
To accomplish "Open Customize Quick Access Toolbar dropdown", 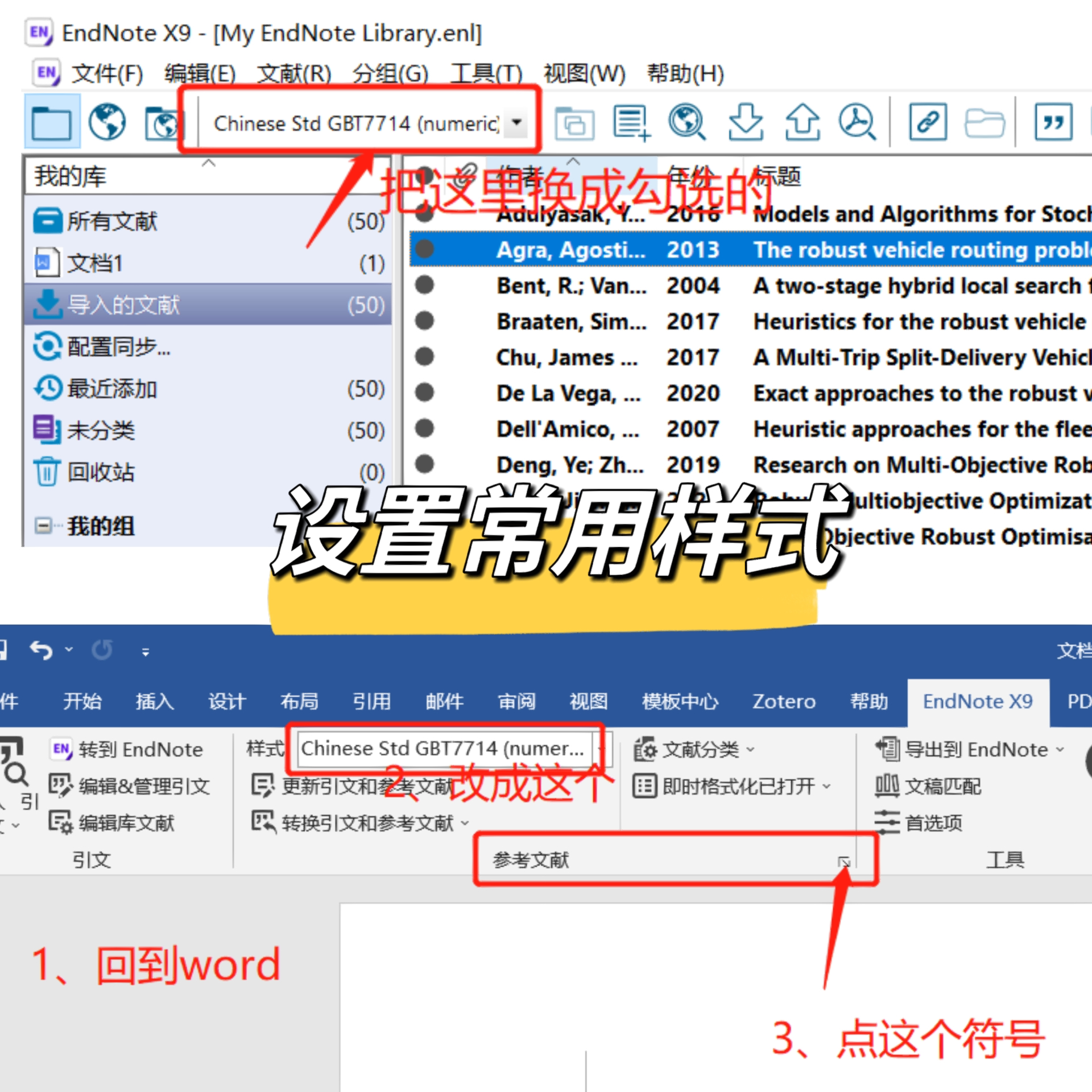I will coord(146,652).
